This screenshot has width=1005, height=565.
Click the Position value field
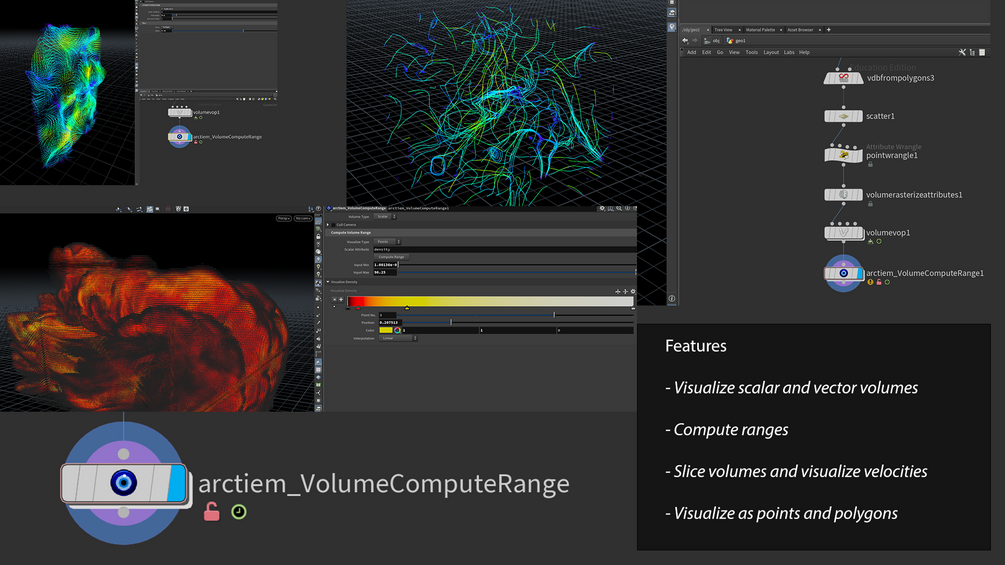tap(388, 322)
